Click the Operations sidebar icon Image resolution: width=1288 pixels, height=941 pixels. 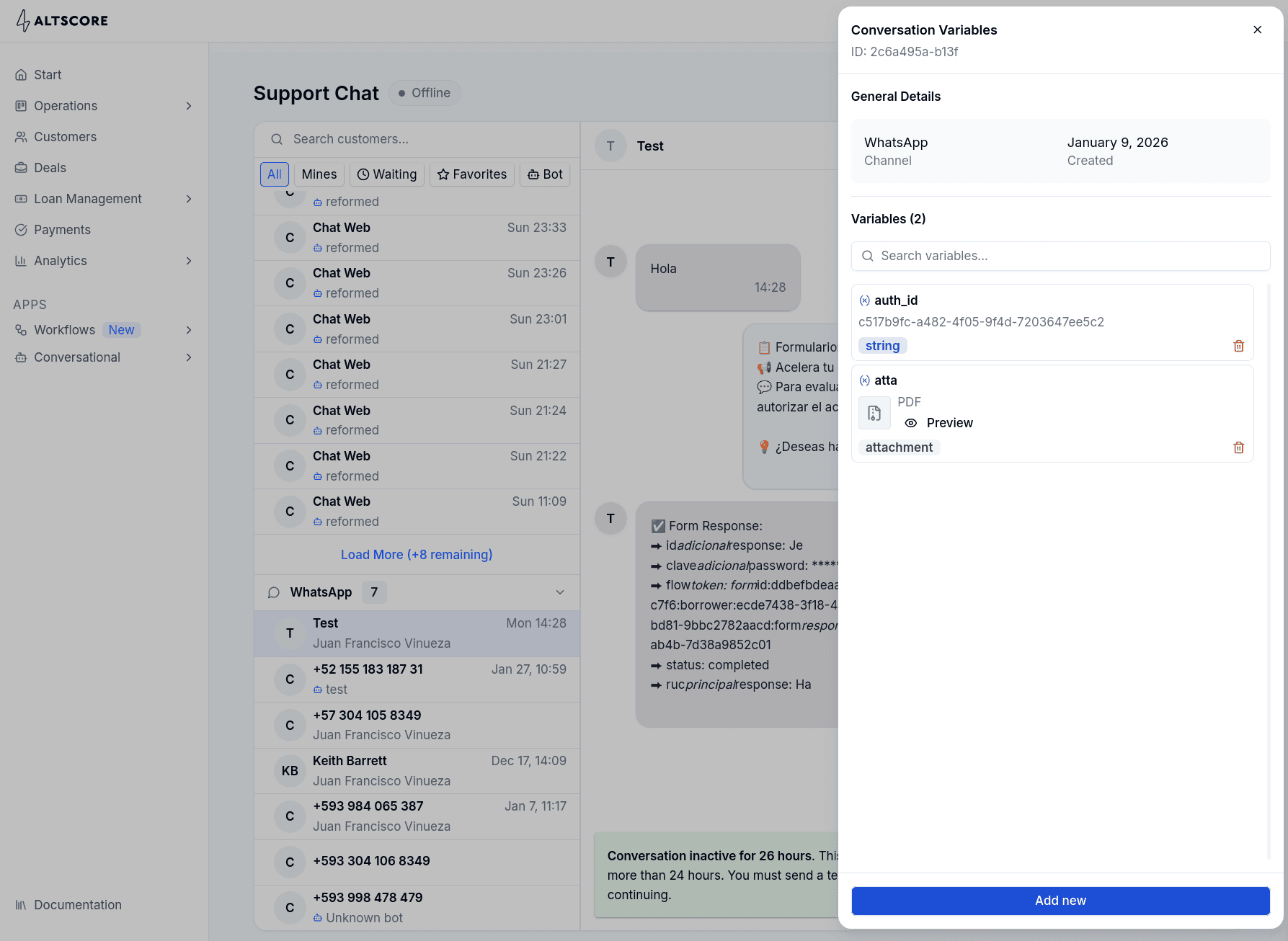pos(21,106)
